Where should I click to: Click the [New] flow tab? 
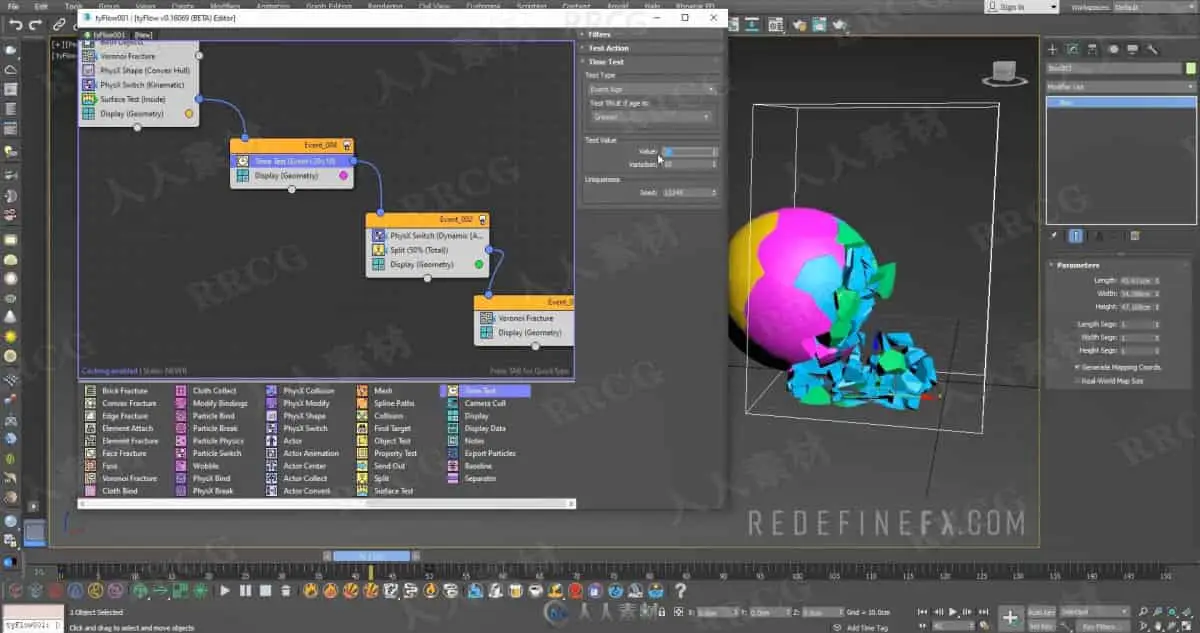tap(143, 34)
